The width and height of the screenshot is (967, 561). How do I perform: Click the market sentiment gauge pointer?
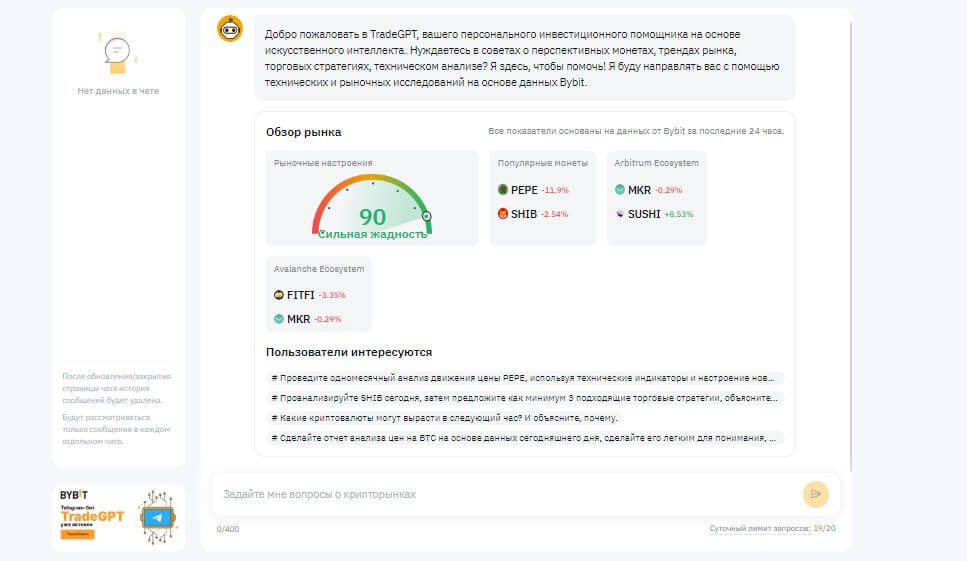(427, 215)
